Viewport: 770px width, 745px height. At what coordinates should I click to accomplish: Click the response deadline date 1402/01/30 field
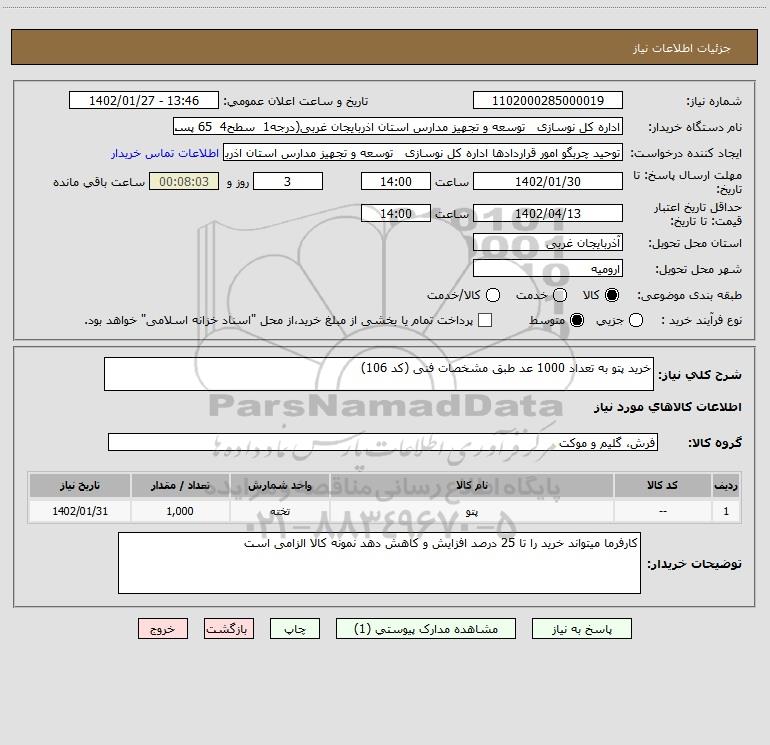click(548, 181)
